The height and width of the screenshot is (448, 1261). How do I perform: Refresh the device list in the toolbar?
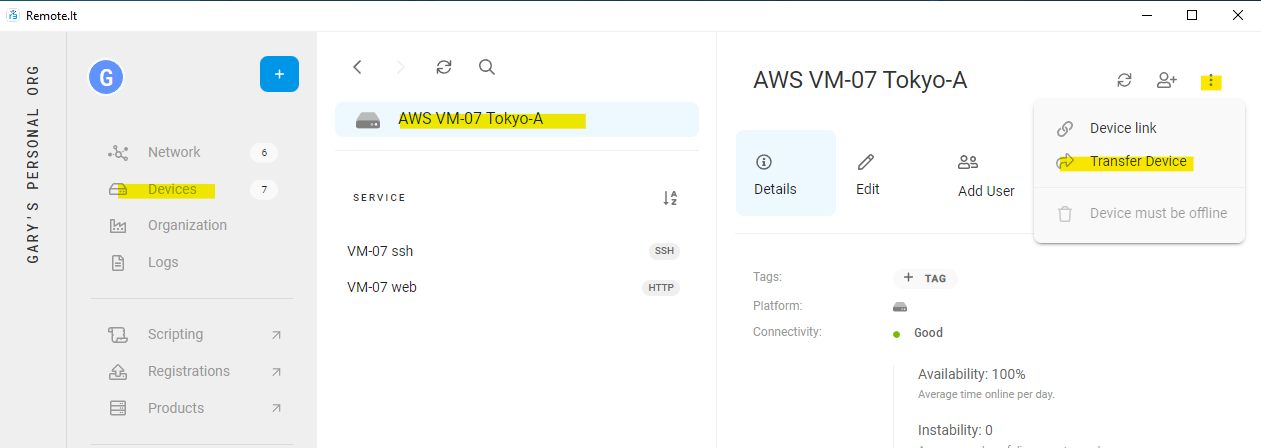coord(444,67)
